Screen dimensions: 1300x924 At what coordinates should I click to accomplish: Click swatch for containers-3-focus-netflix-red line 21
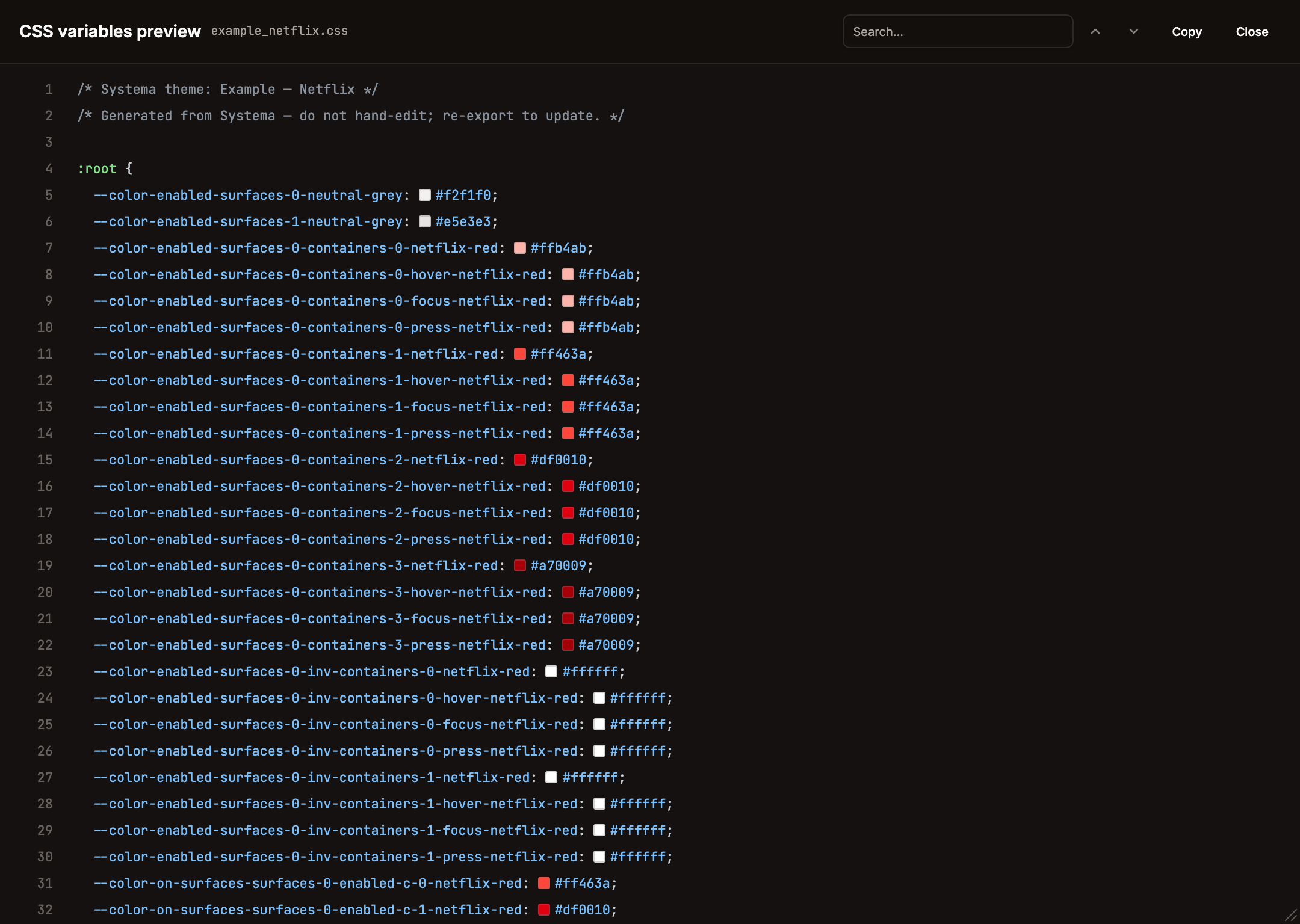pos(568,618)
